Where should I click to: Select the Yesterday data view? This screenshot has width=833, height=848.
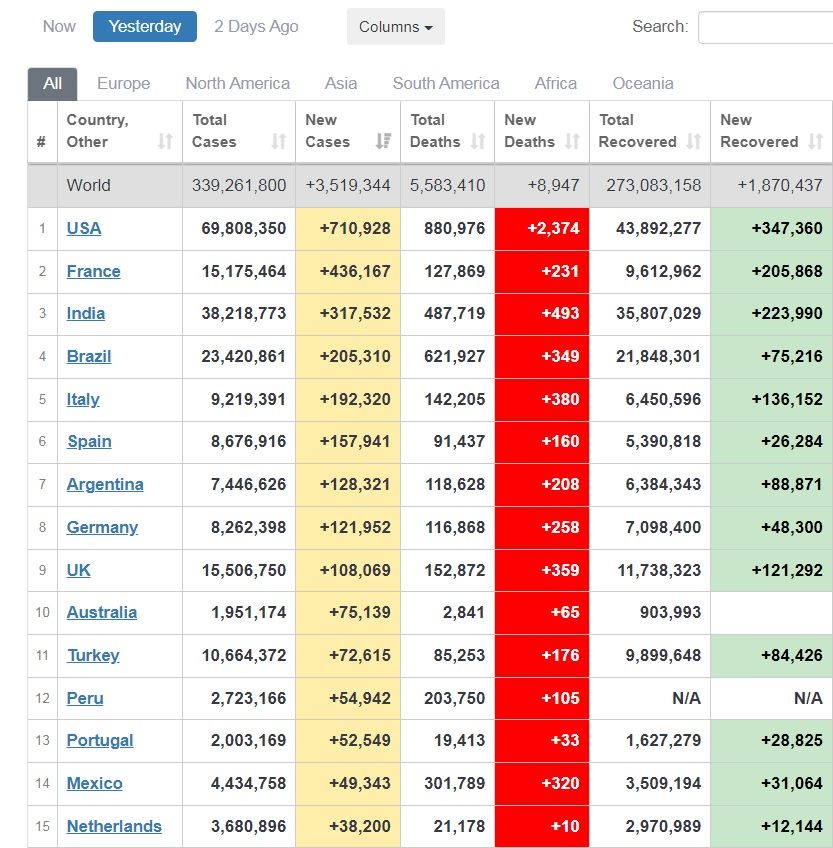pos(145,26)
